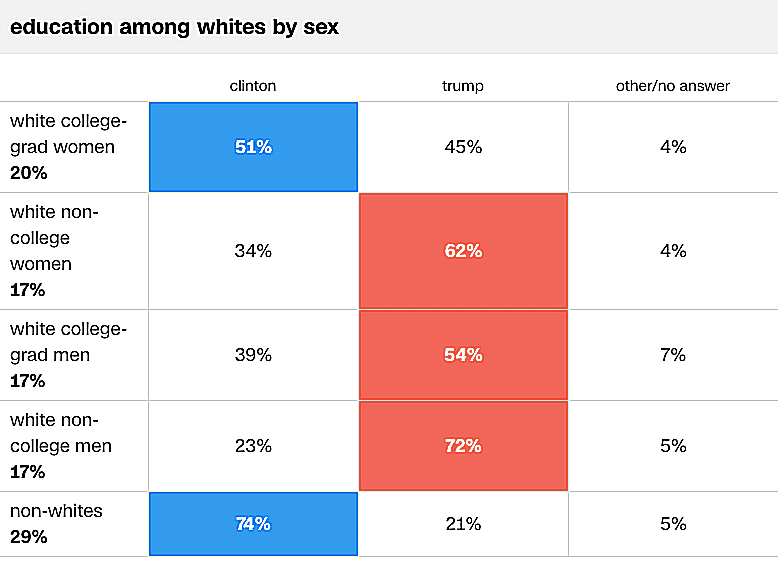Click the 23% Clinton value cell
The width and height of the screenshot is (778, 569).
pos(253,446)
